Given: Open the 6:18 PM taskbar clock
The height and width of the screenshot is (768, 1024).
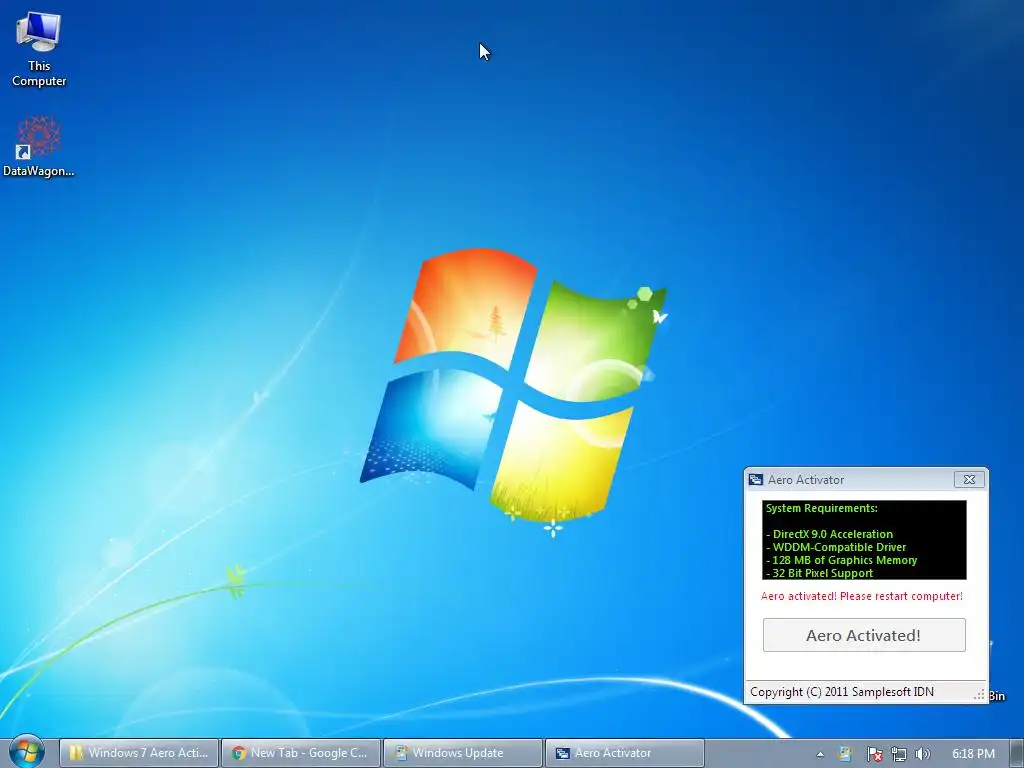Looking at the screenshot, I should [x=973, y=754].
